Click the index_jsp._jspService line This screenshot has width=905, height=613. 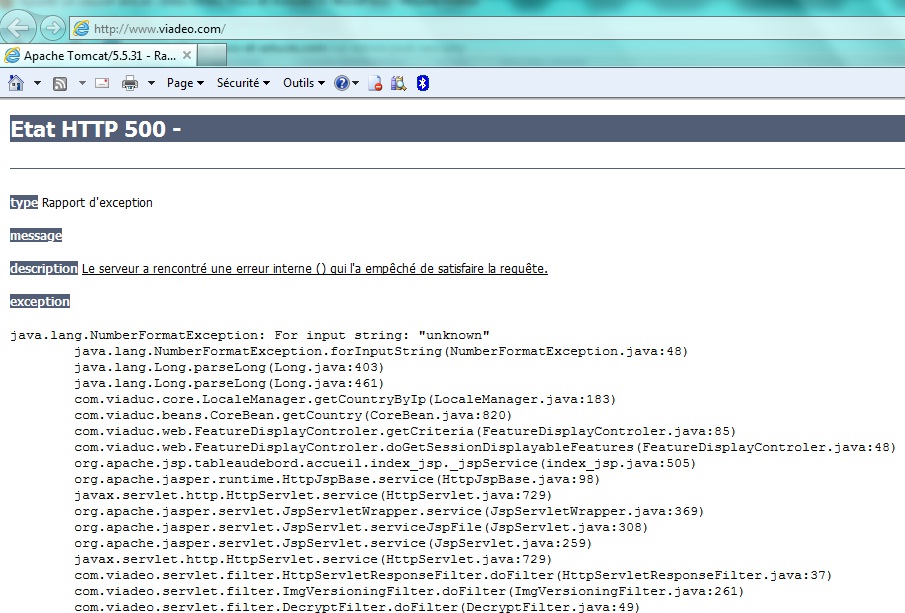[385, 464]
